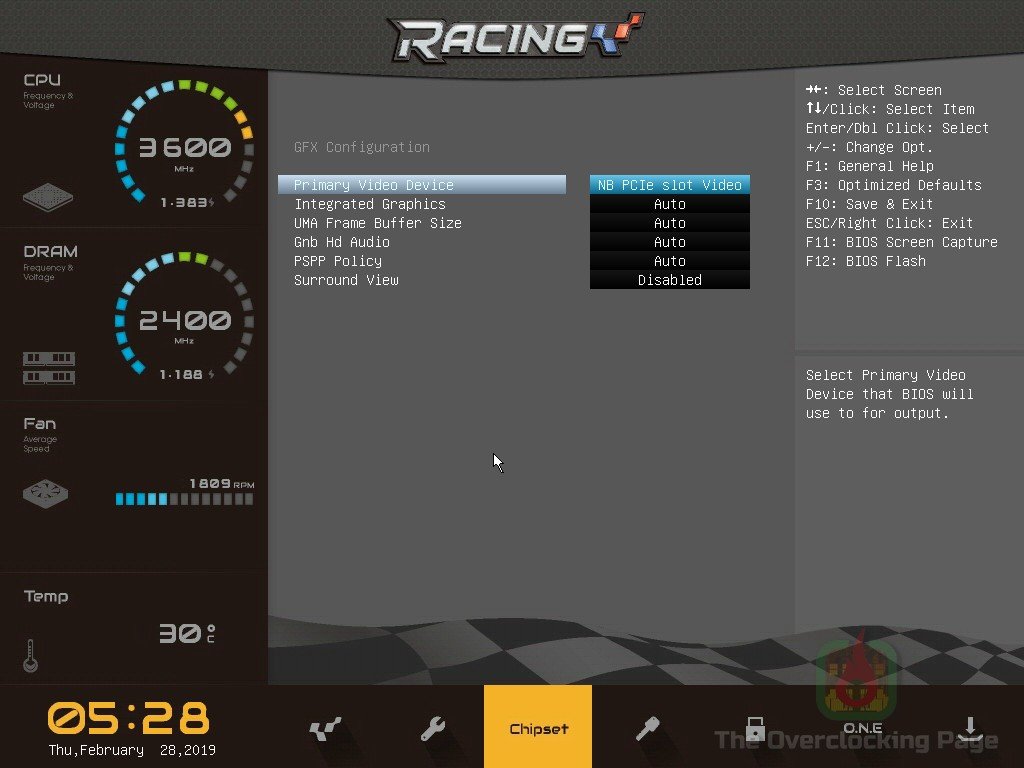Switch to the O.N.E tab
Image resolution: width=1024 pixels, height=768 pixels.
click(x=862, y=726)
